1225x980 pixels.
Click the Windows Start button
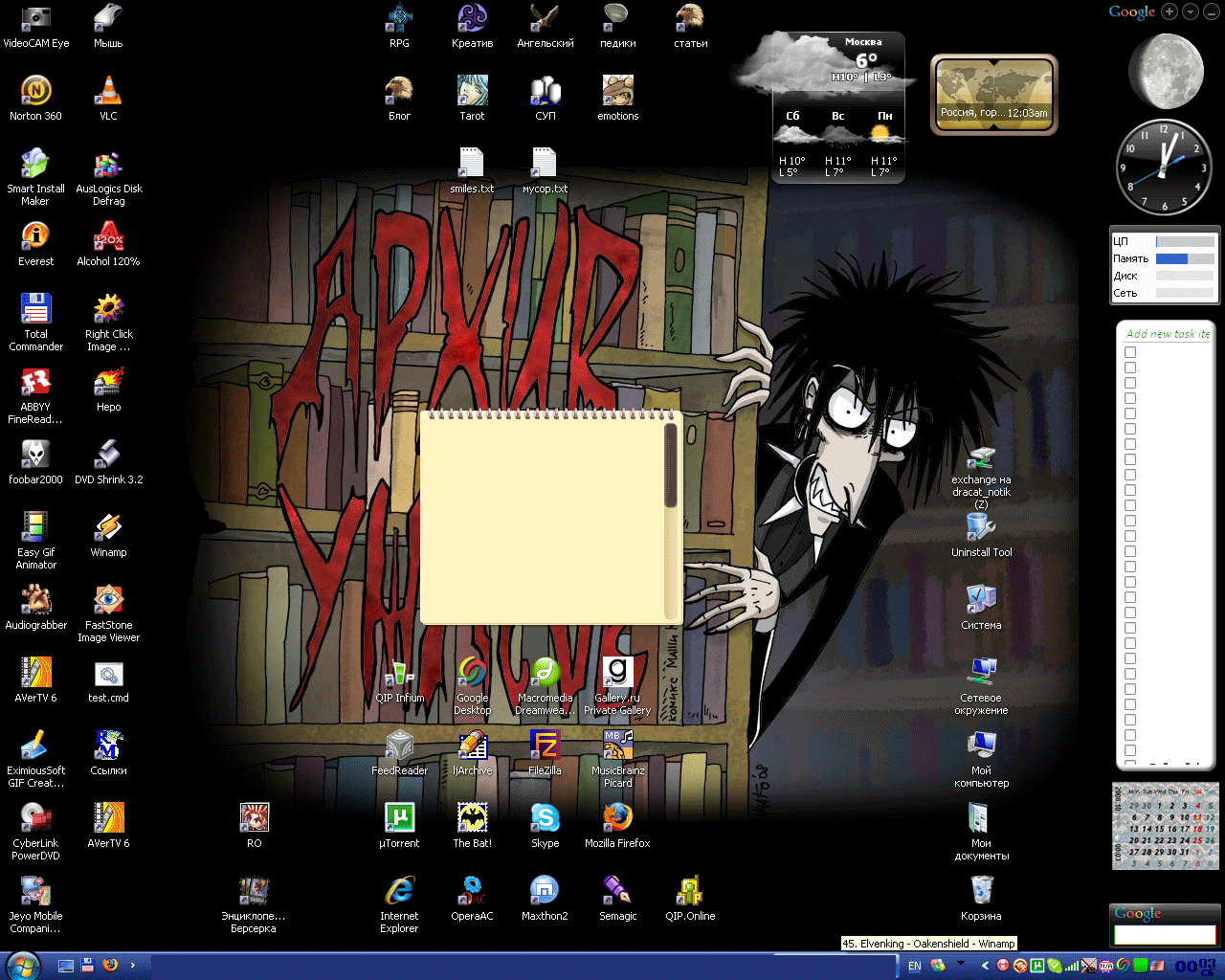click(x=23, y=966)
